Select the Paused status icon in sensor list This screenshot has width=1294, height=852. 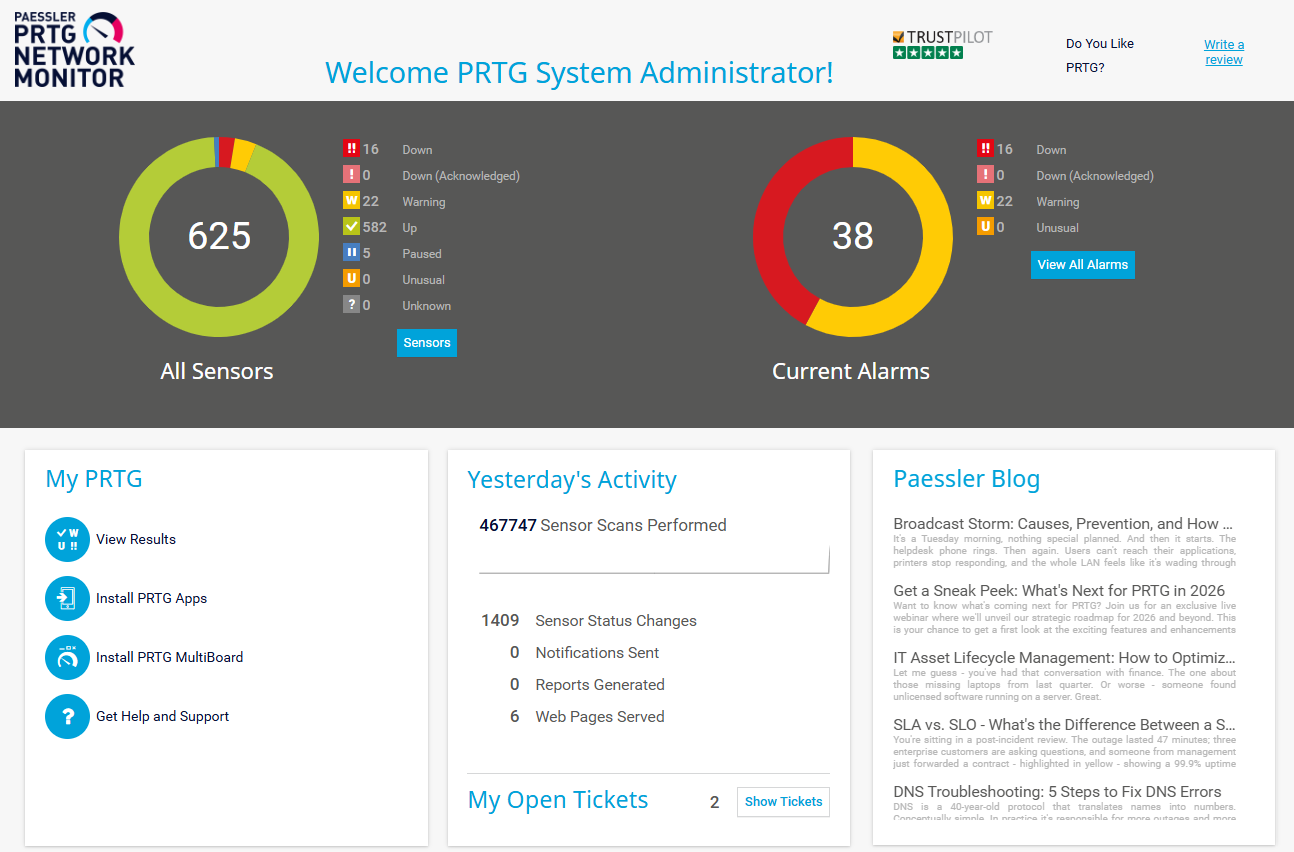[351, 253]
